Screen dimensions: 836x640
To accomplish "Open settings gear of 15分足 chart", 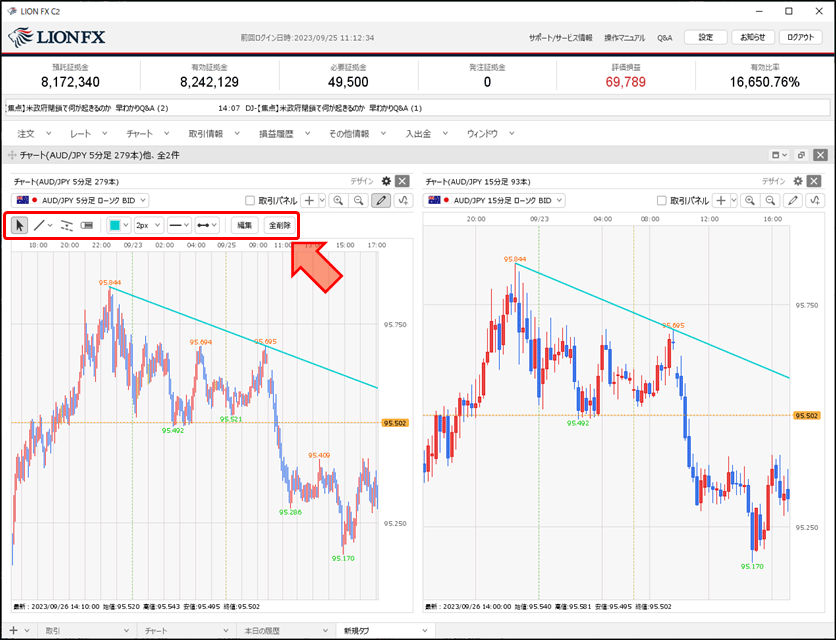I will [798, 181].
